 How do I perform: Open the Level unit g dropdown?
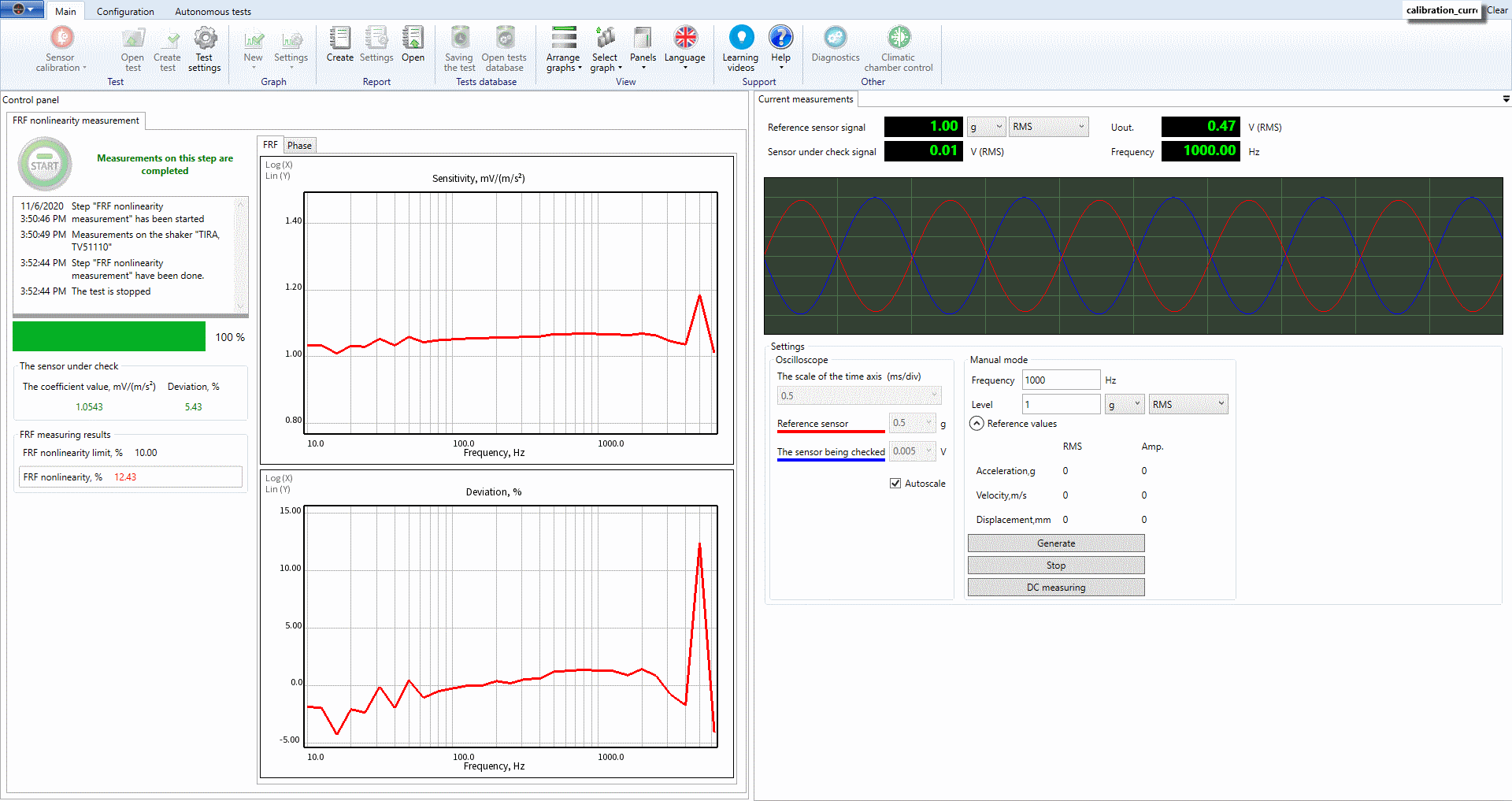[1124, 405]
